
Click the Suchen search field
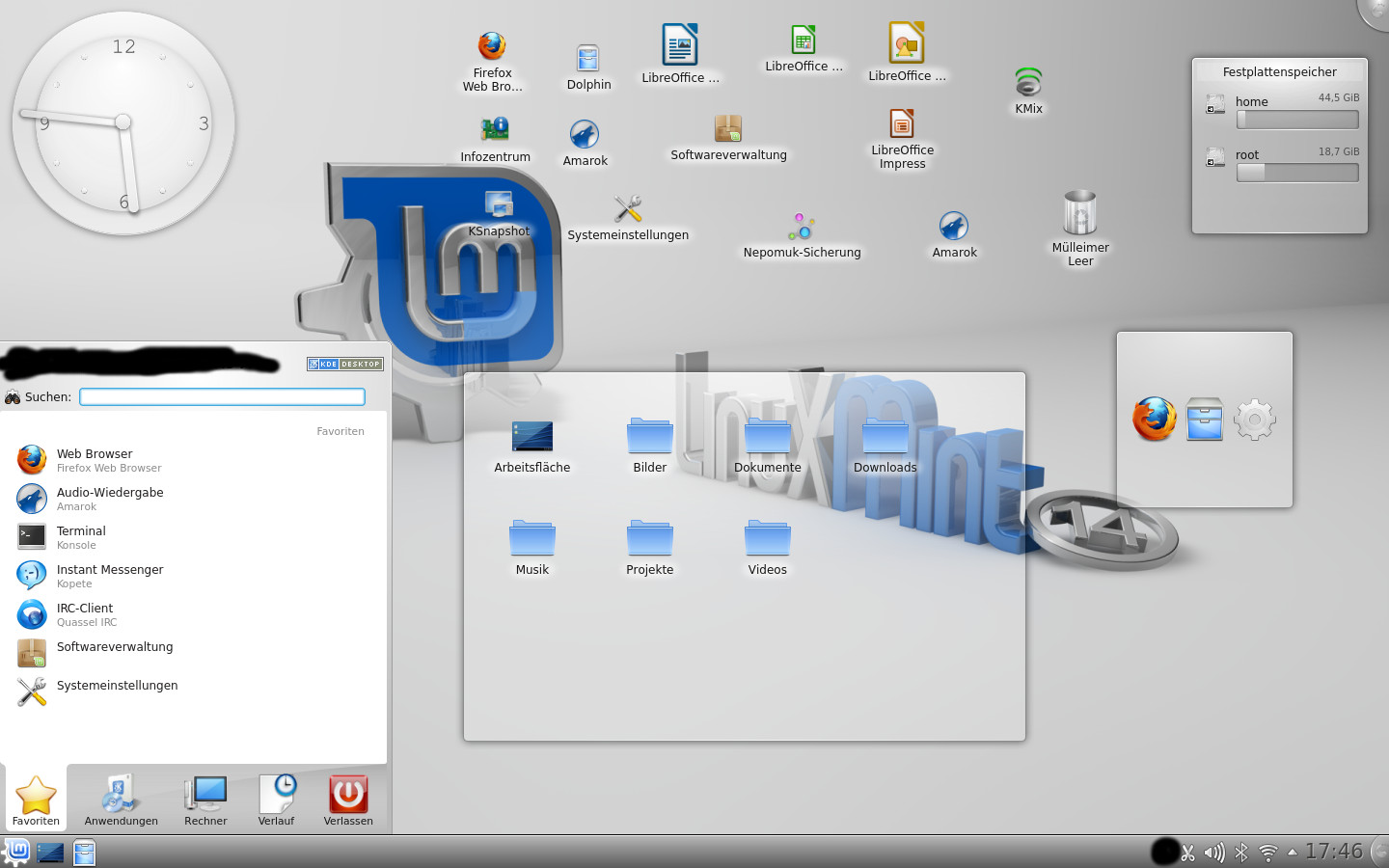[x=222, y=396]
